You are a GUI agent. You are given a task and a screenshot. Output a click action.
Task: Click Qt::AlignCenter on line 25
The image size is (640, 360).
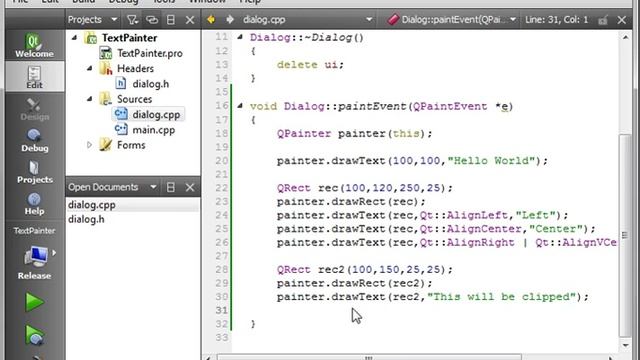tap(471, 229)
